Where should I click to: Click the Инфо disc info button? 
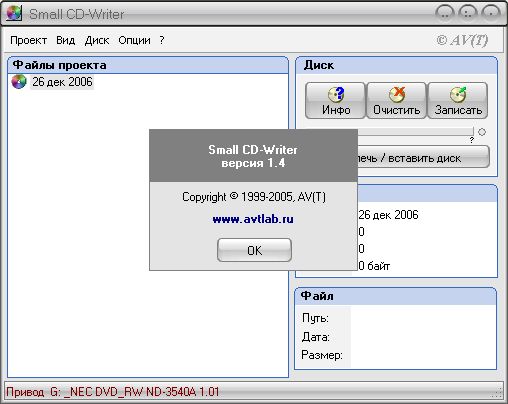click(x=335, y=101)
